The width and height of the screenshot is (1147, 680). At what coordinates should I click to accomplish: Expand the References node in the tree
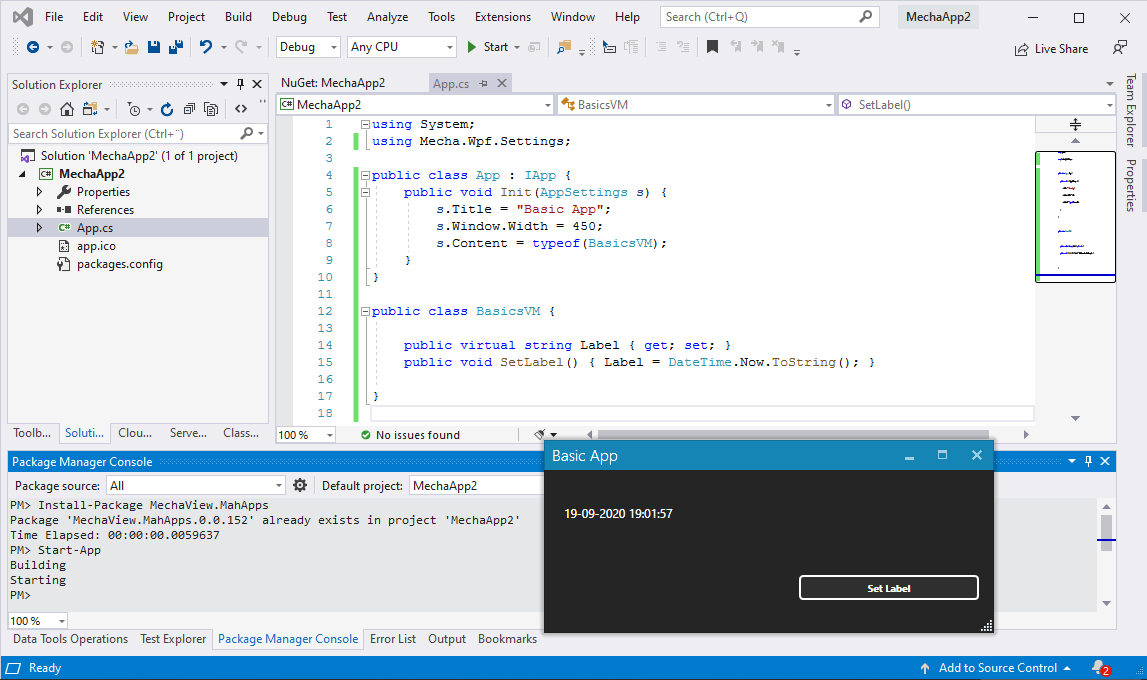39,210
